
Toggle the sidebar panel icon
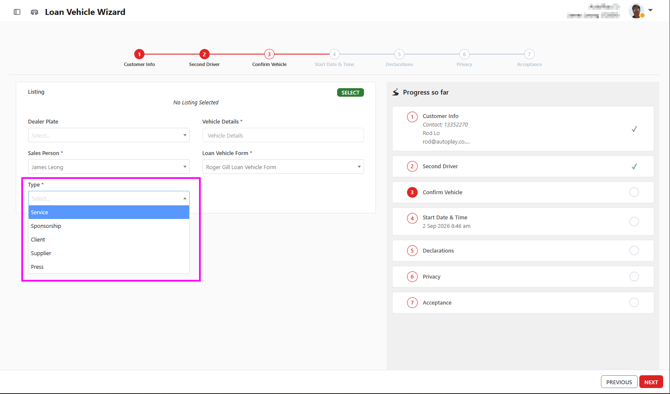17,12
